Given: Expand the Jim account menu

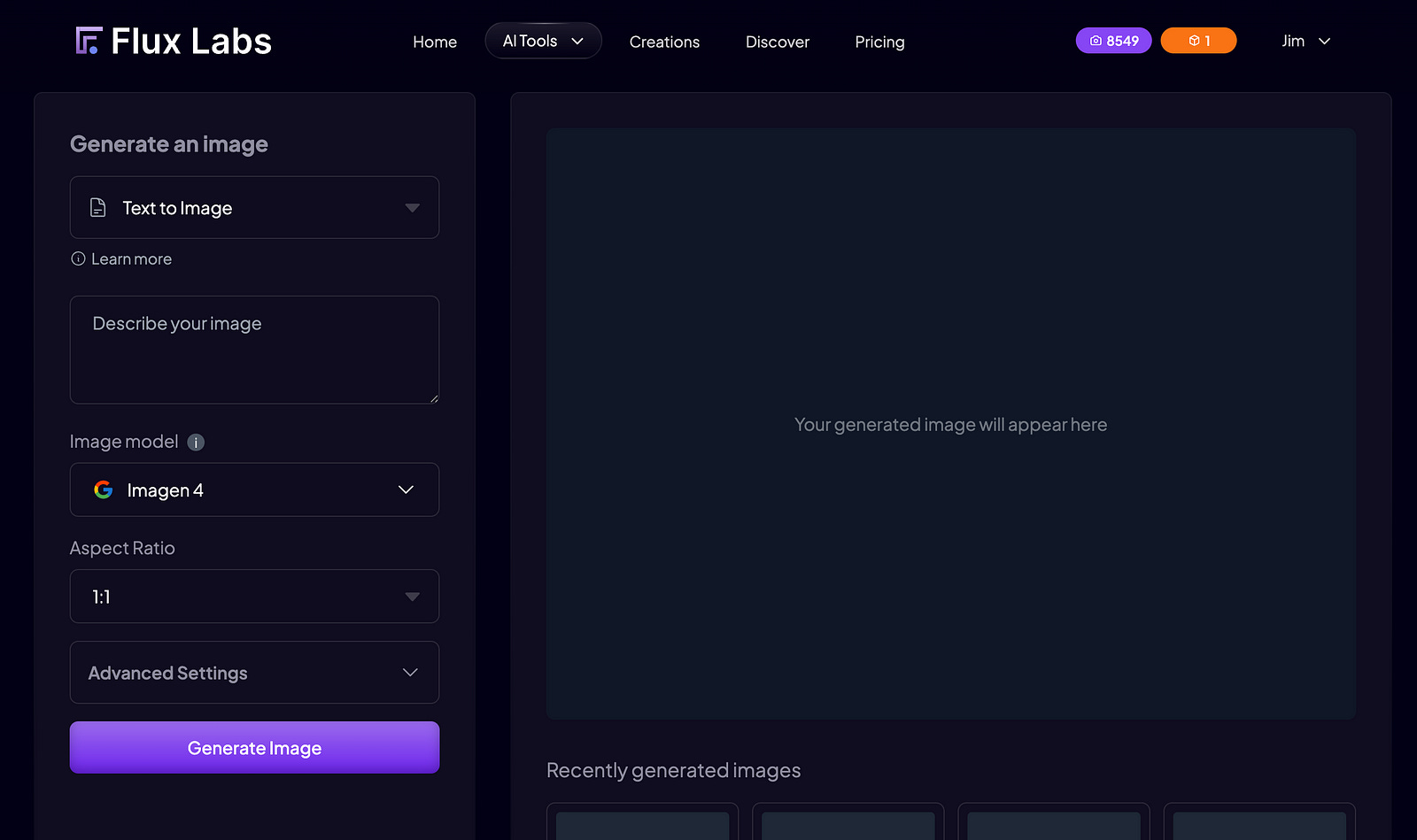Looking at the screenshot, I should tap(1306, 41).
